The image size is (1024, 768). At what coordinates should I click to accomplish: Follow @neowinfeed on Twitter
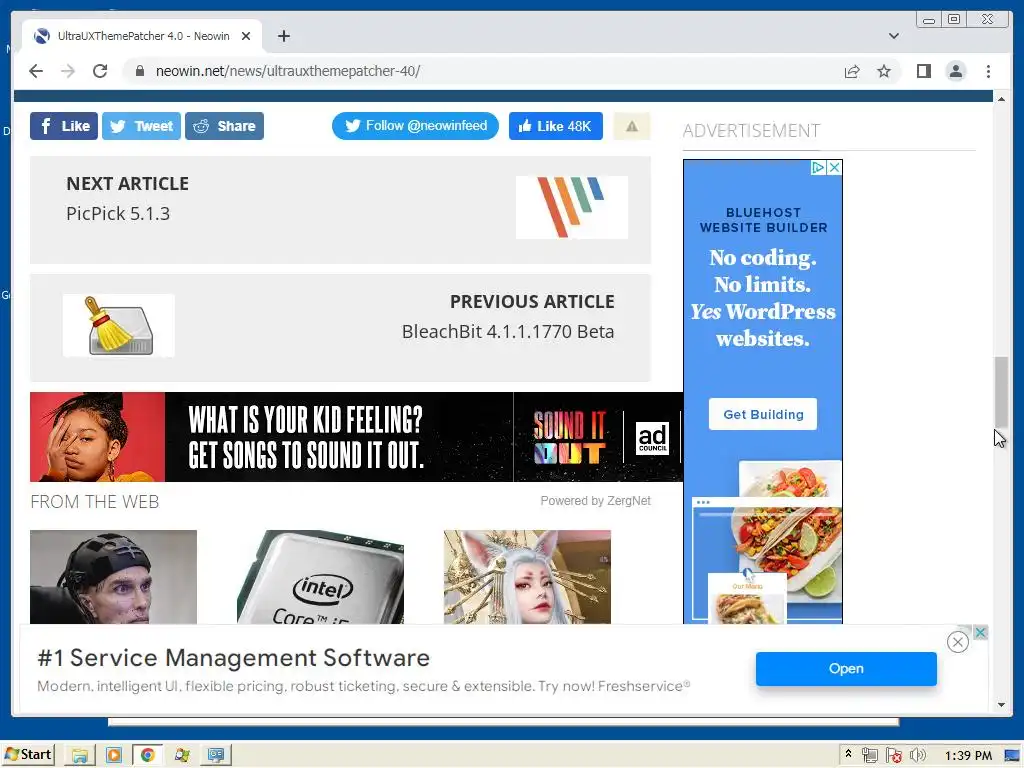(415, 126)
